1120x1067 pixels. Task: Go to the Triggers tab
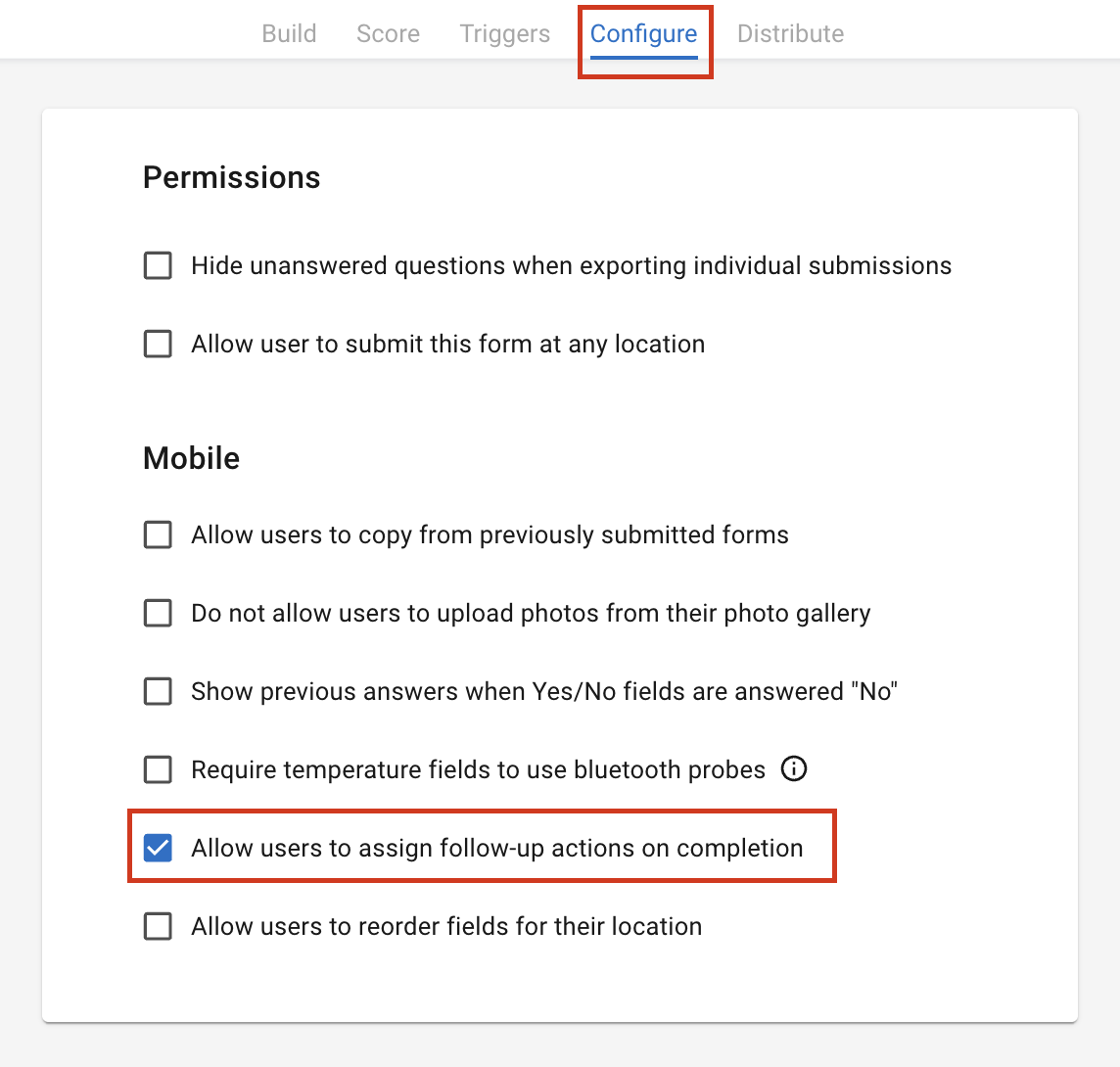pos(504,33)
